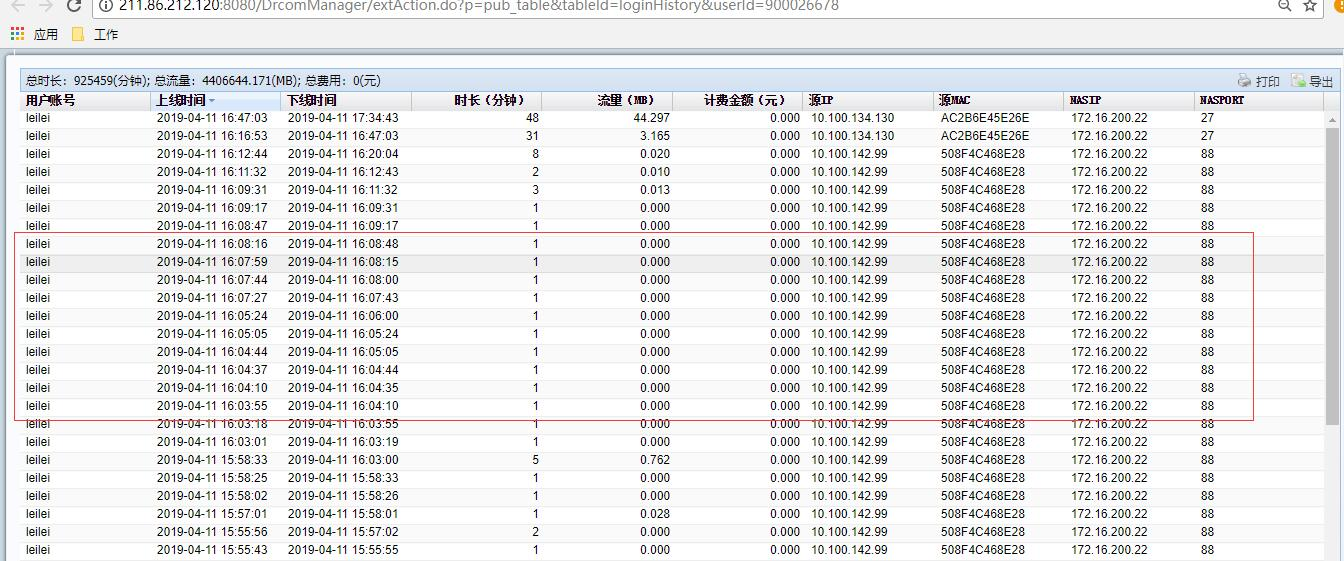Sort by the 用户账号 column header
The image size is (1344, 561).
coord(86,100)
